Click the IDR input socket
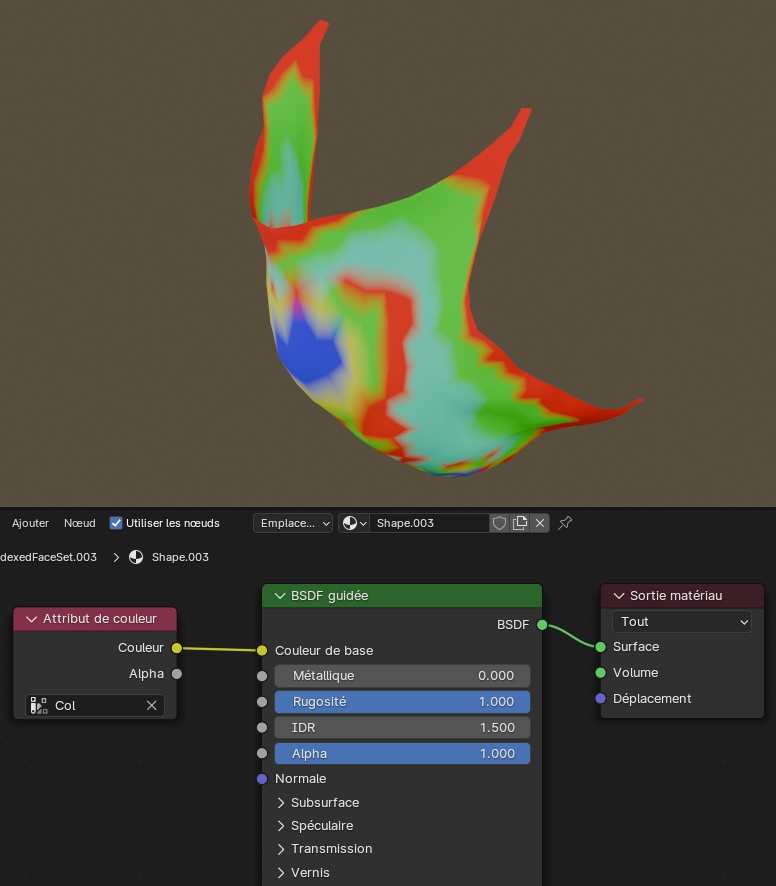The image size is (776, 886). click(262, 728)
